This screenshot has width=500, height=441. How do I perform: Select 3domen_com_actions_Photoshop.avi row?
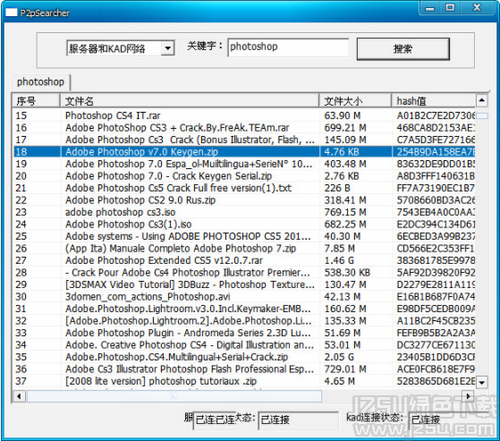[x=244, y=297]
